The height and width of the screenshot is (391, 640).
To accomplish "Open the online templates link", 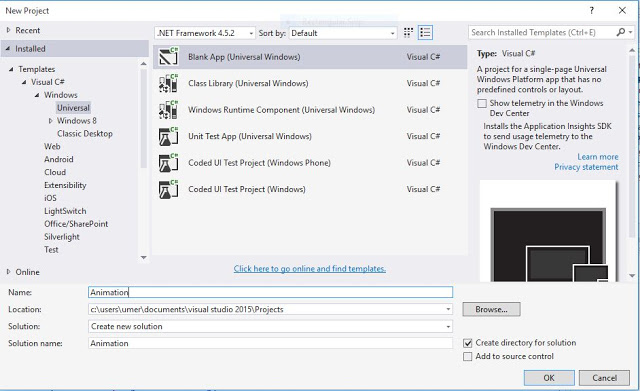I will (310, 269).
